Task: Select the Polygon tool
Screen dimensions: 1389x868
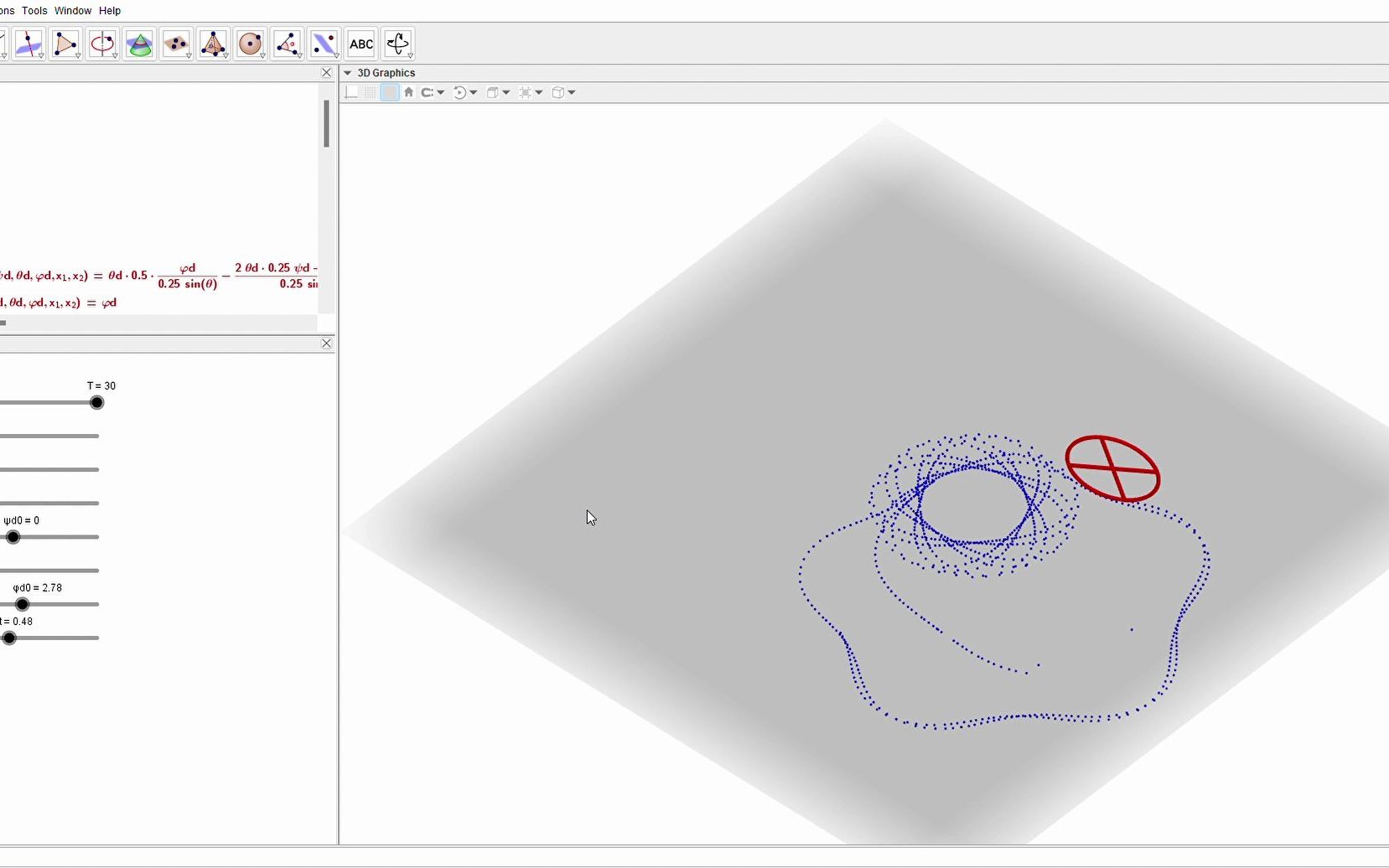Action: coord(67,44)
